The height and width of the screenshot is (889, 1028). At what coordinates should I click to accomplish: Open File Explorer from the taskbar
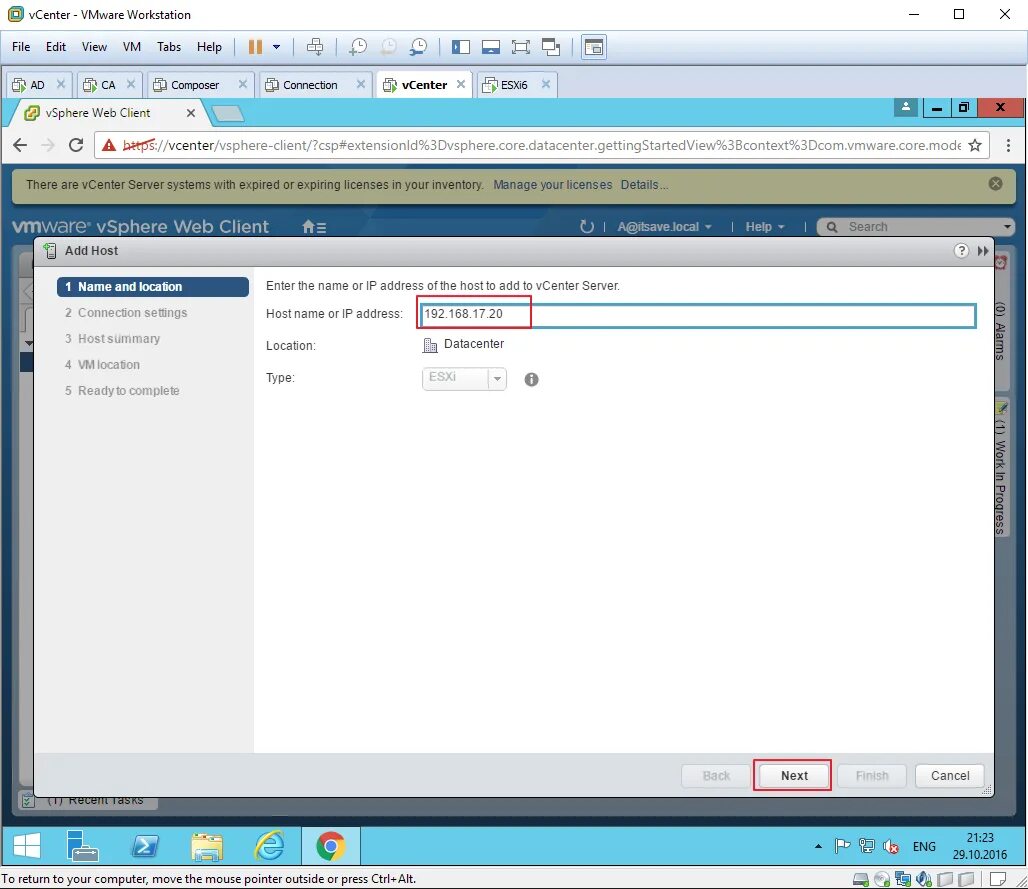click(x=207, y=846)
